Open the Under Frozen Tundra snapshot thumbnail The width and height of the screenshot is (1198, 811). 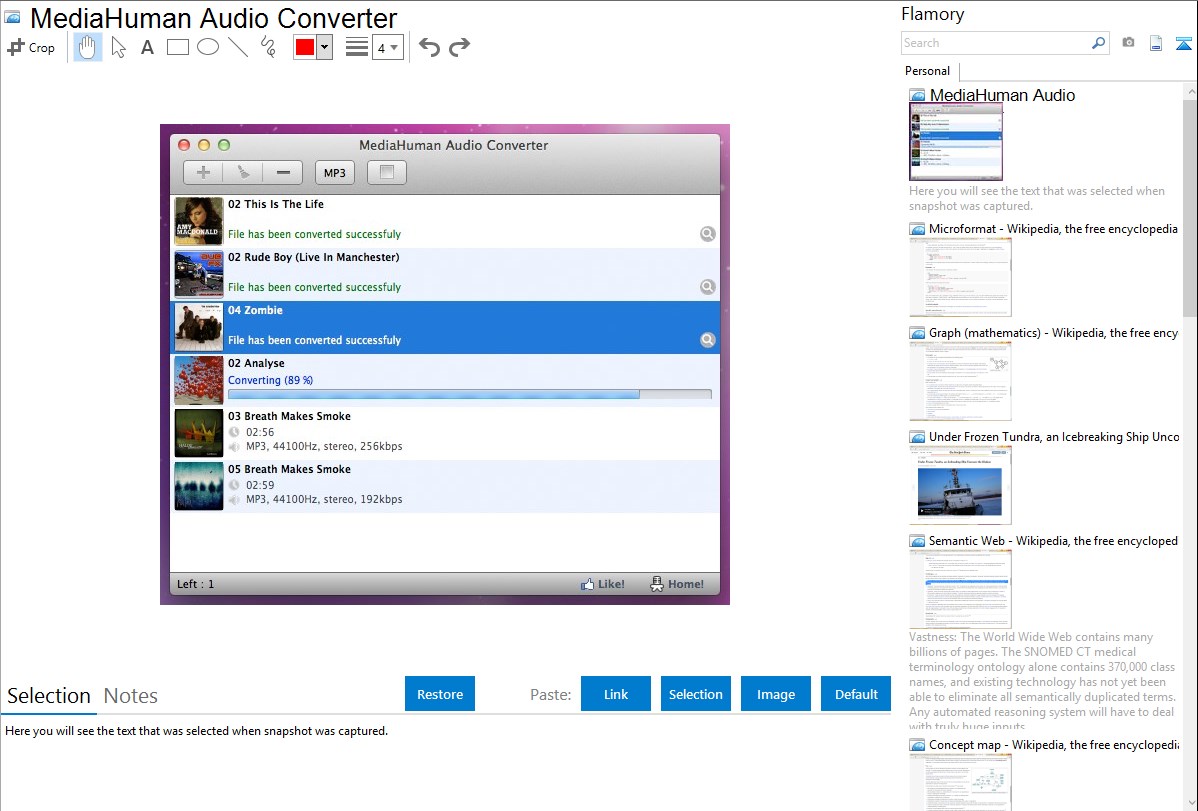(960, 485)
